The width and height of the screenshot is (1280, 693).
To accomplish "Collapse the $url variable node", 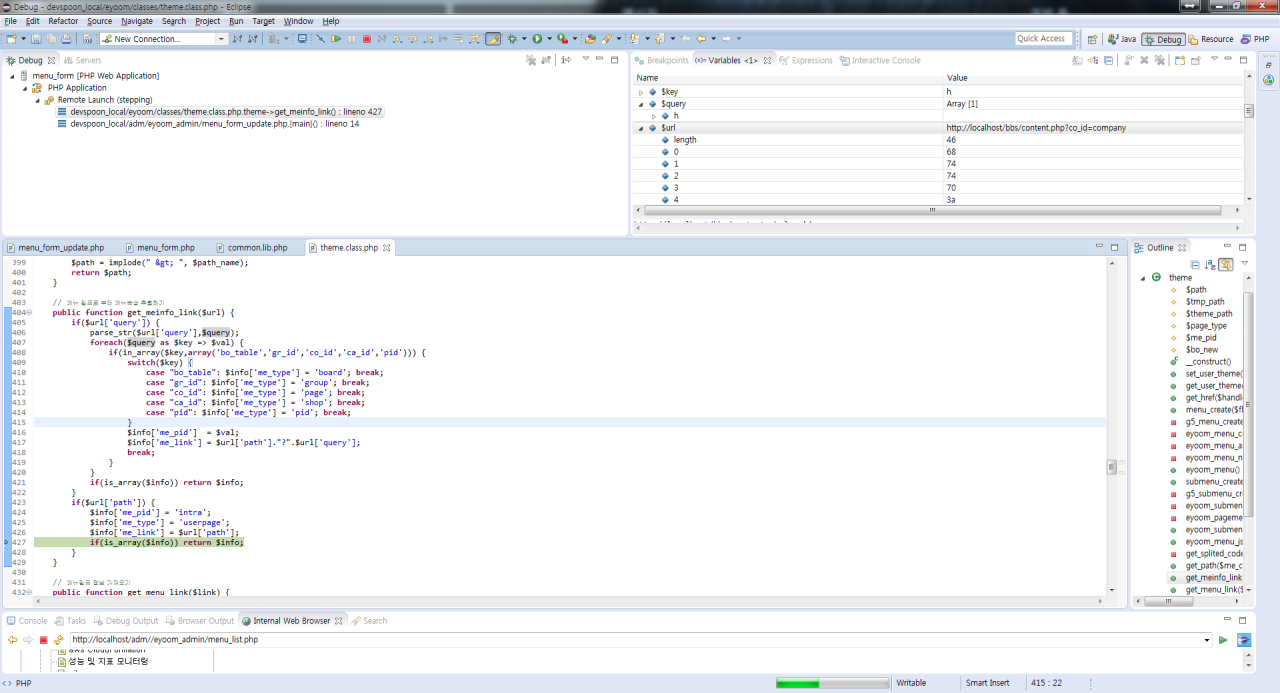I will pyautogui.click(x=641, y=128).
